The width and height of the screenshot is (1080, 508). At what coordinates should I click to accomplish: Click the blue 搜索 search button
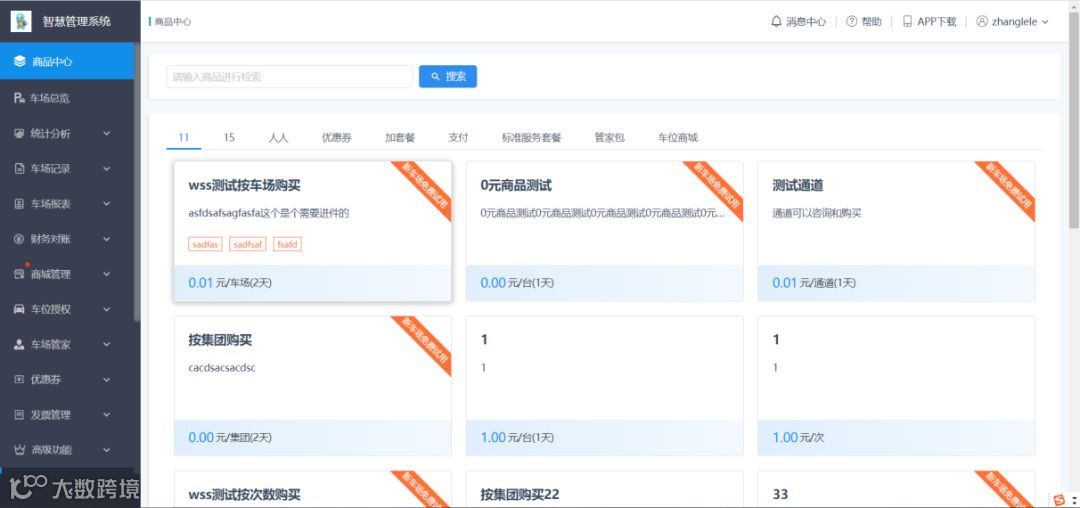(448, 76)
